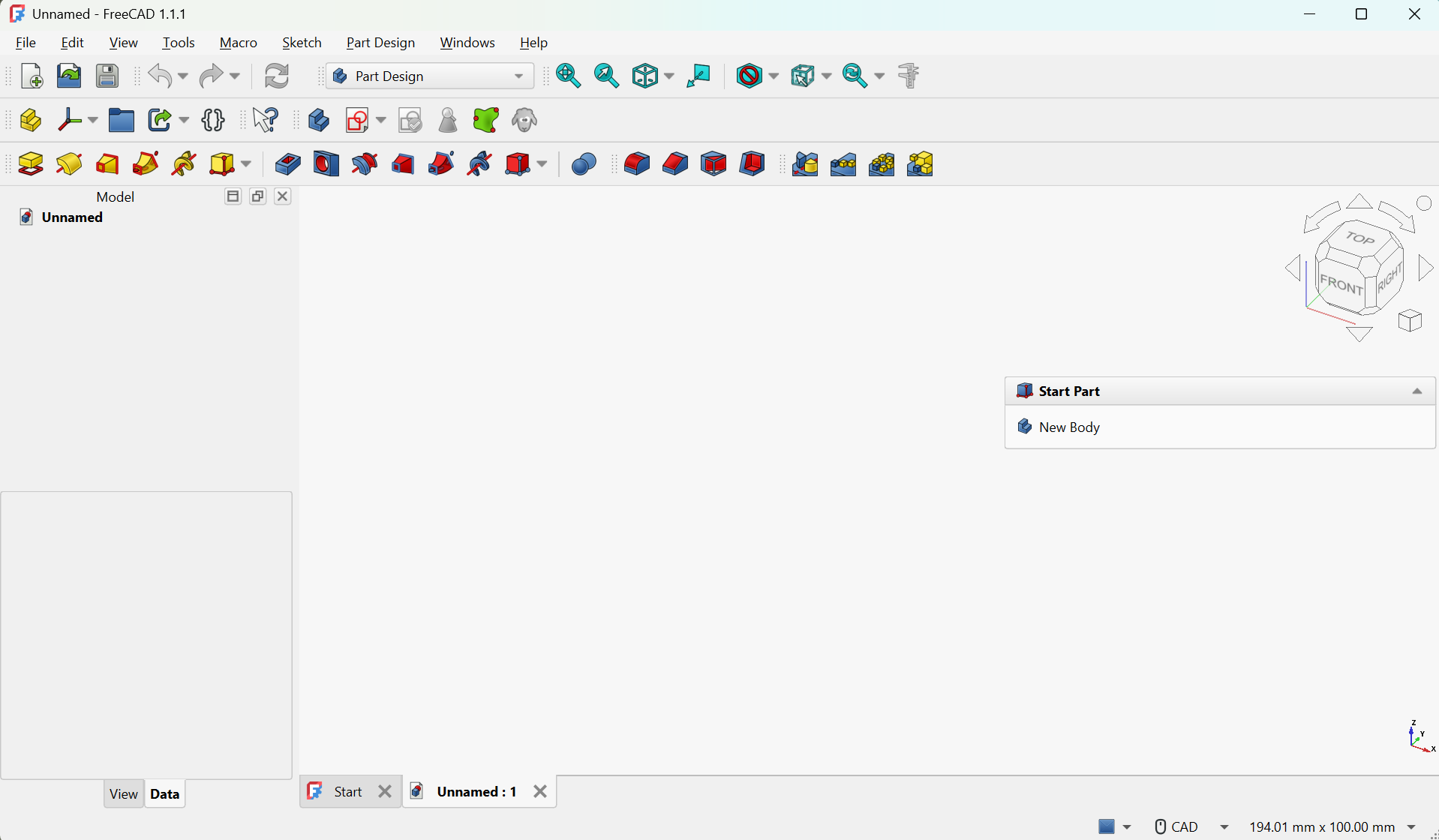The image size is (1439, 840).
Task: Open the Edit menu
Action: [72, 43]
